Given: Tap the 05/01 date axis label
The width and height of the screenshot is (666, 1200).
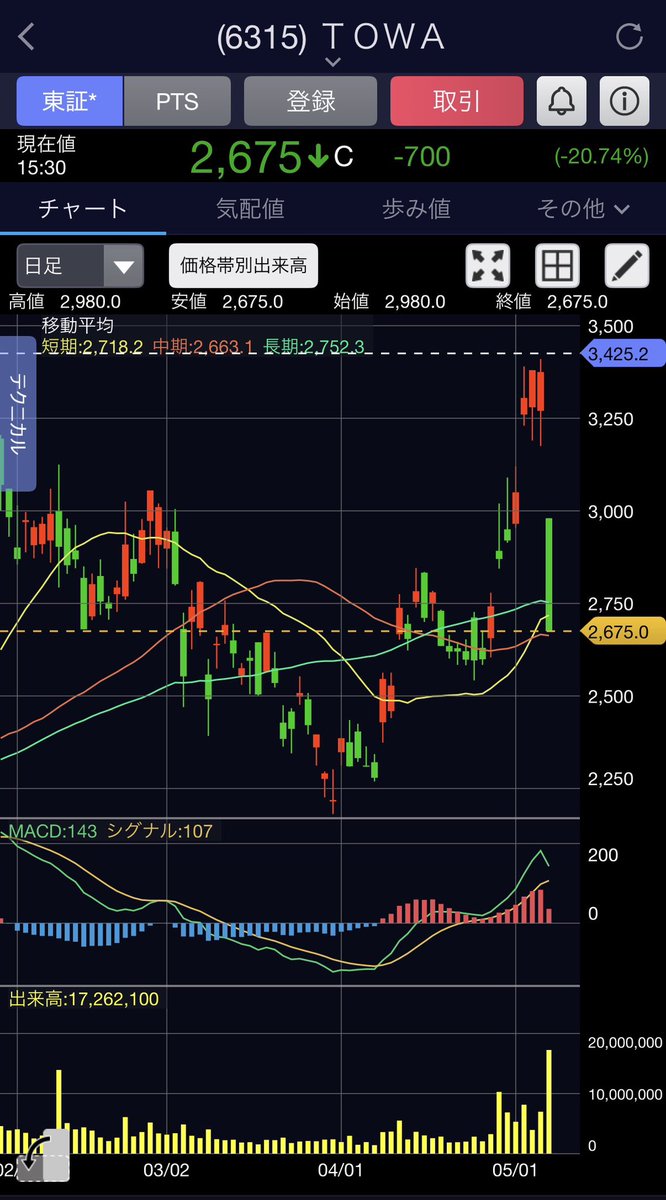Looking at the screenshot, I should [516, 1168].
